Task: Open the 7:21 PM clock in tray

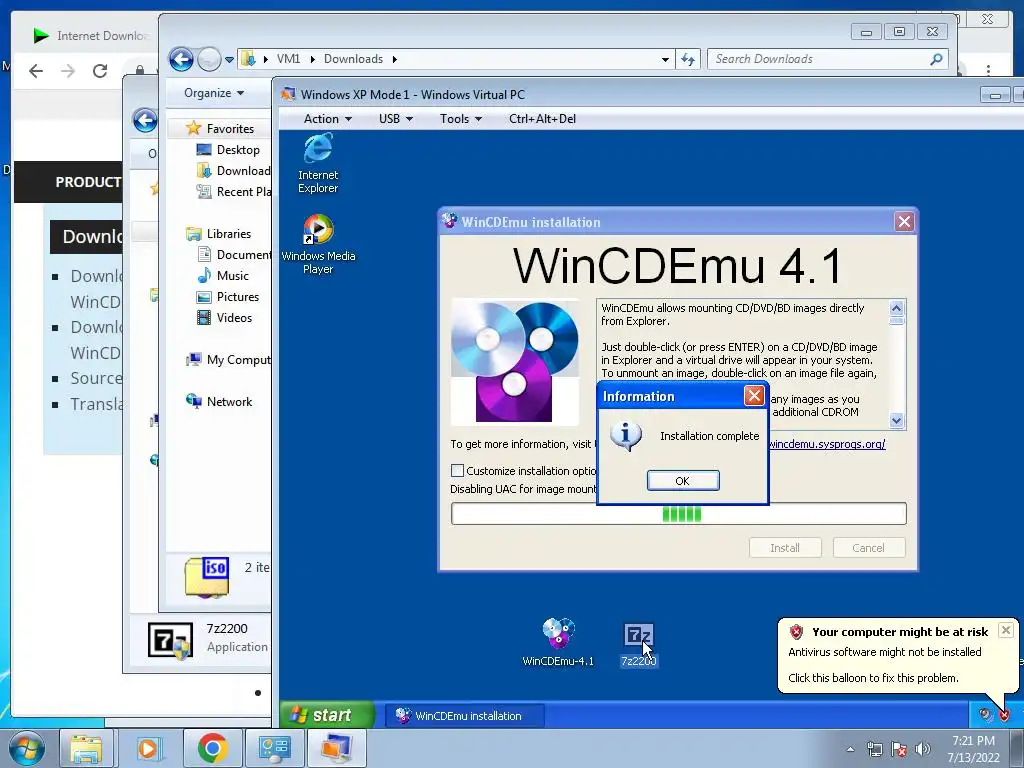Action: click(973, 748)
